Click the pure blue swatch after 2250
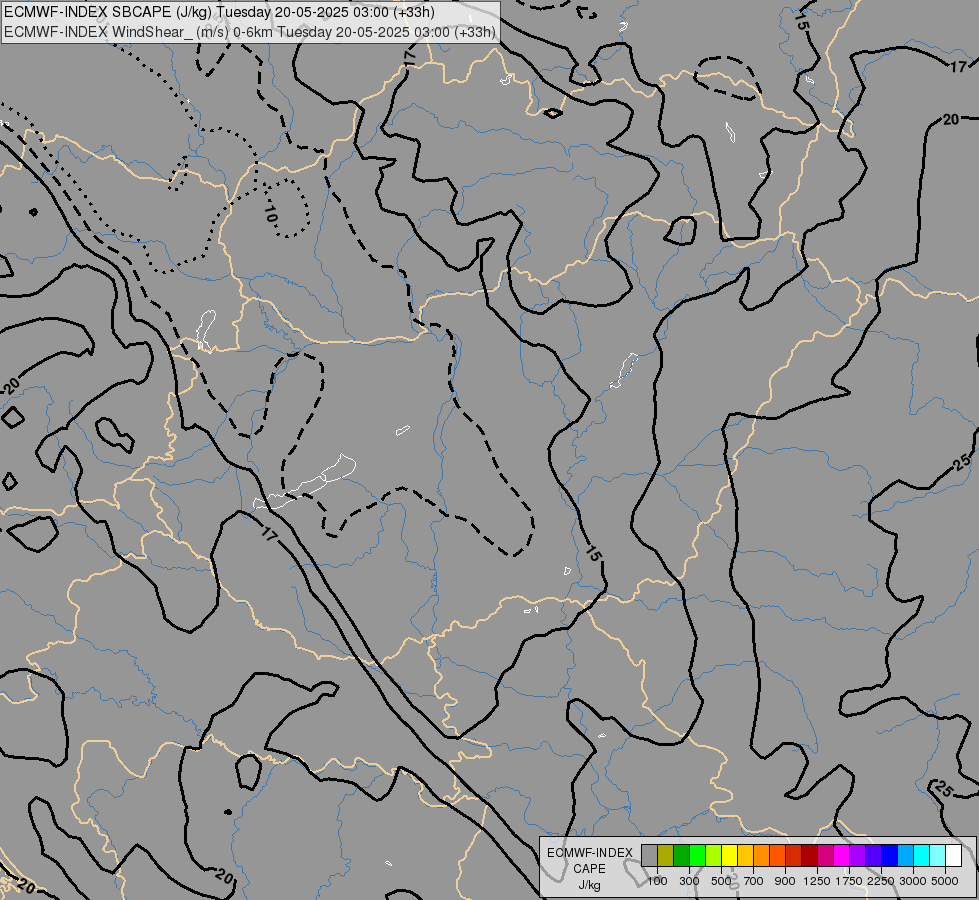 point(889,856)
